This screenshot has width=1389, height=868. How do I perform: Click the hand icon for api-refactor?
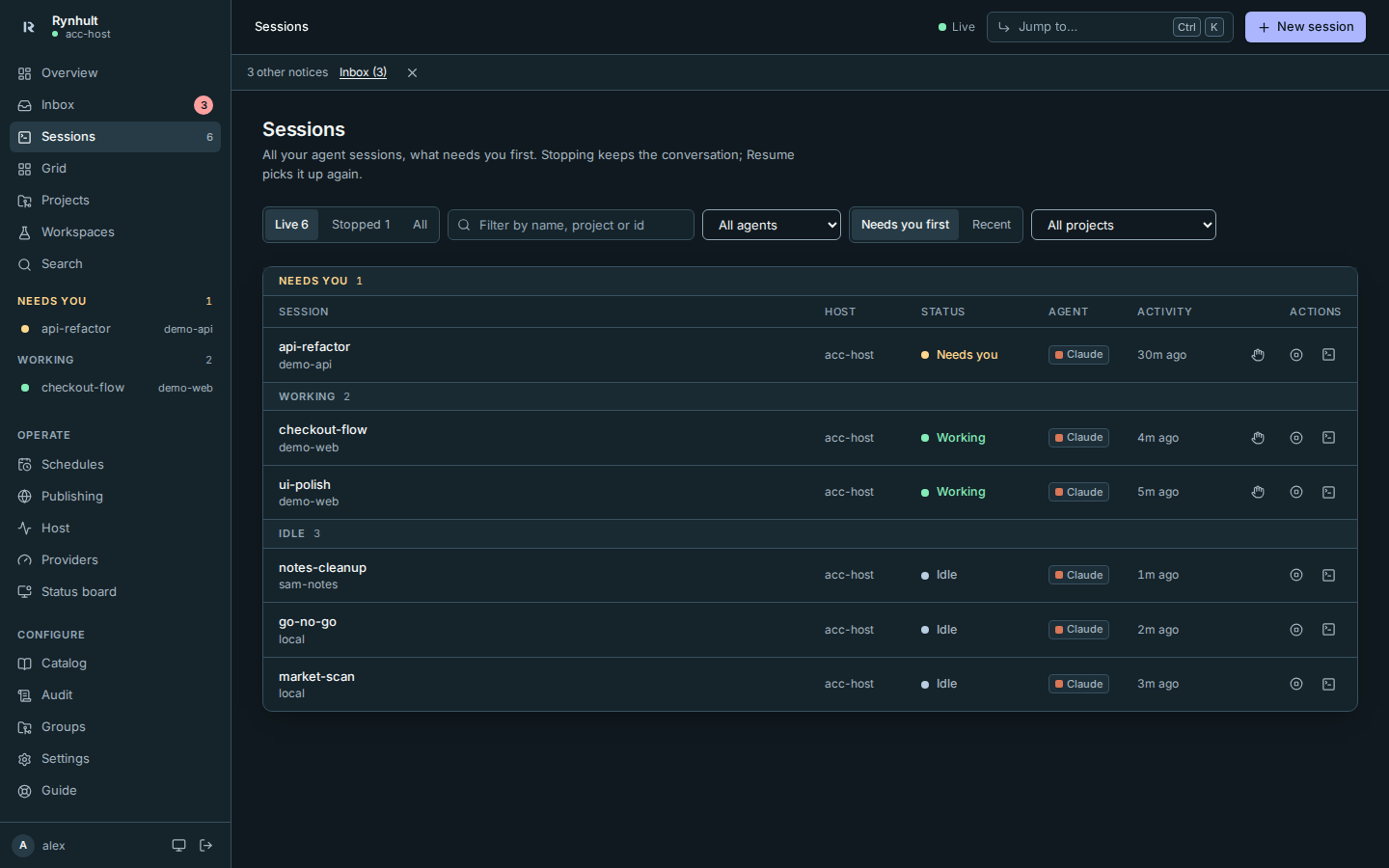pos(1258,355)
